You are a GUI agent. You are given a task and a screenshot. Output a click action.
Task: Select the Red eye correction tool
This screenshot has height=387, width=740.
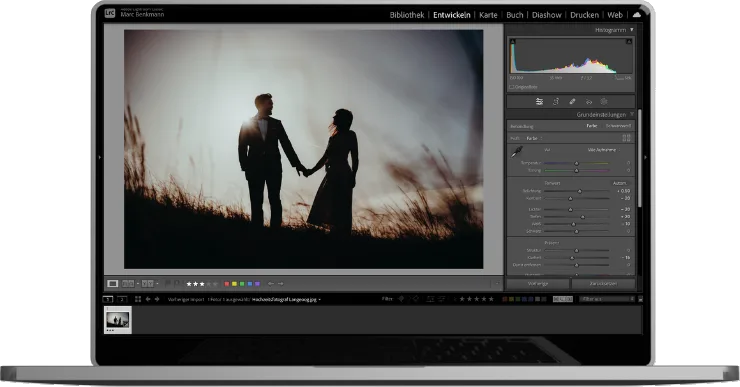(589, 101)
